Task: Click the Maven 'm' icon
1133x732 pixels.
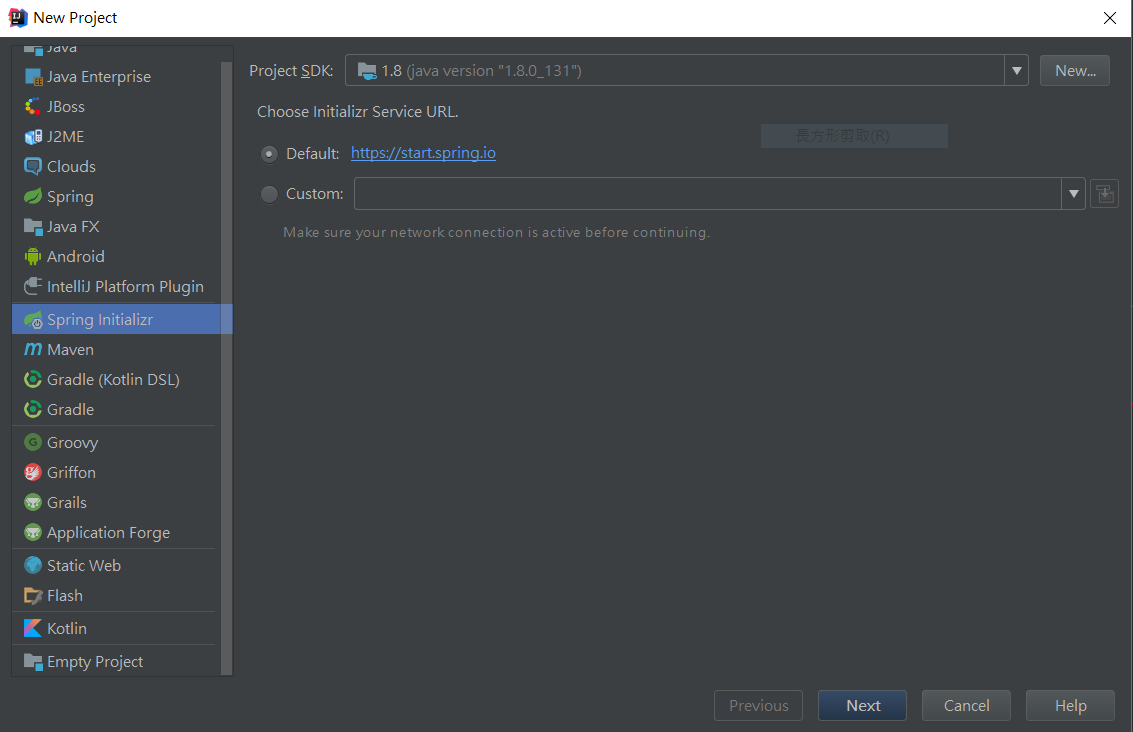Action: coord(33,350)
